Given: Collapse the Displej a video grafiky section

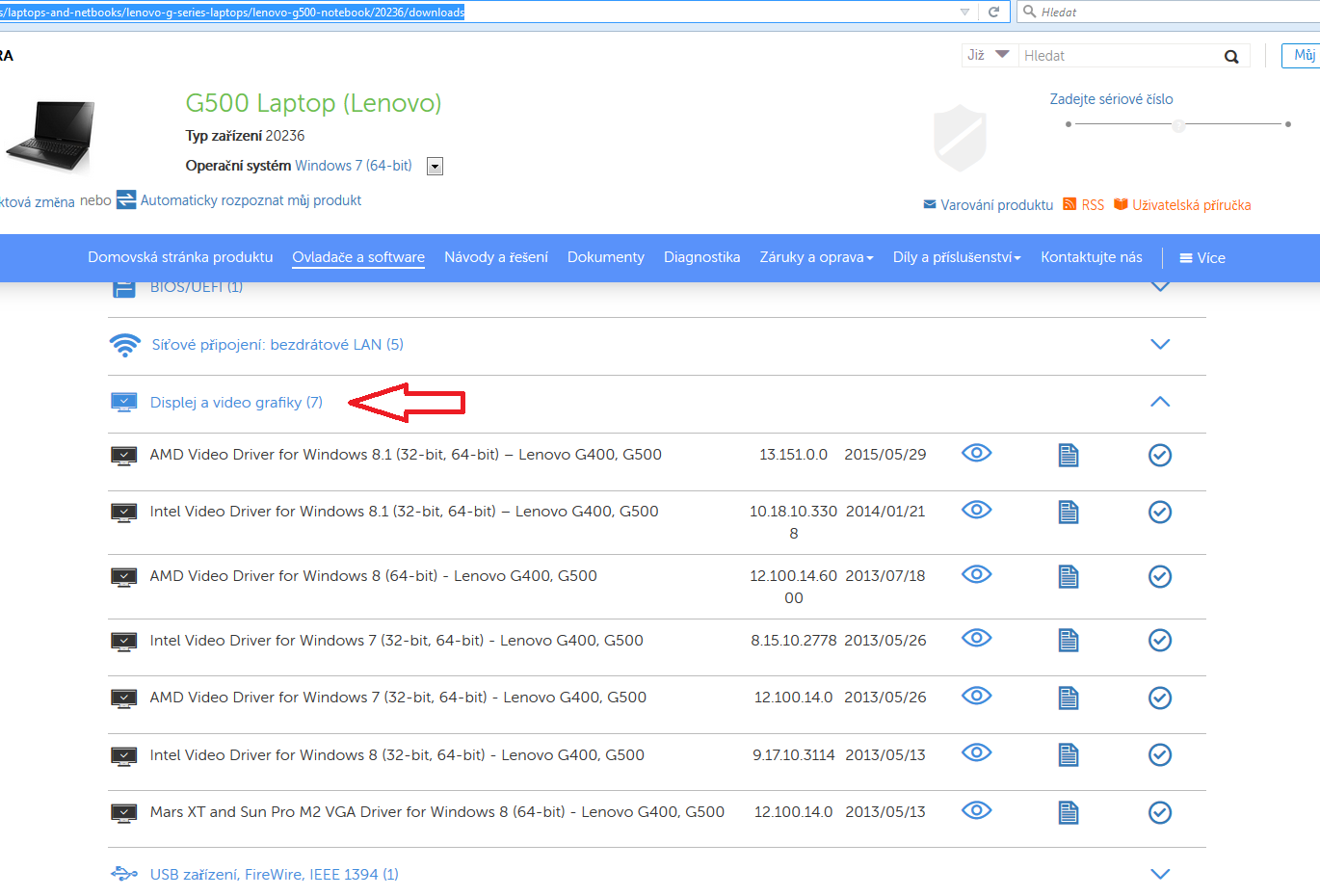Looking at the screenshot, I should tap(1160, 402).
